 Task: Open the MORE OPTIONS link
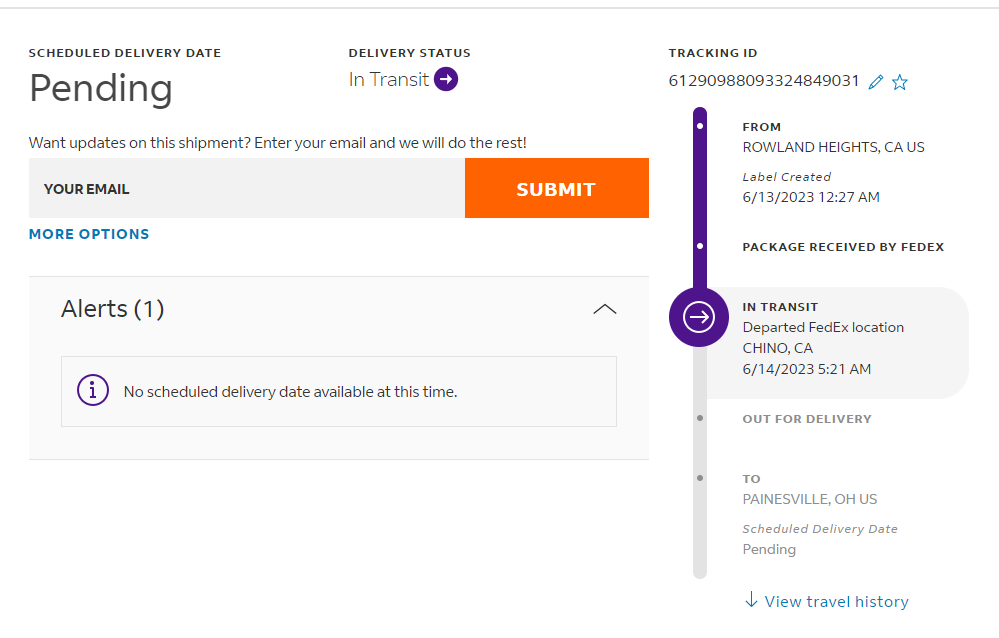pyautogui.click(x=89, y=234)
